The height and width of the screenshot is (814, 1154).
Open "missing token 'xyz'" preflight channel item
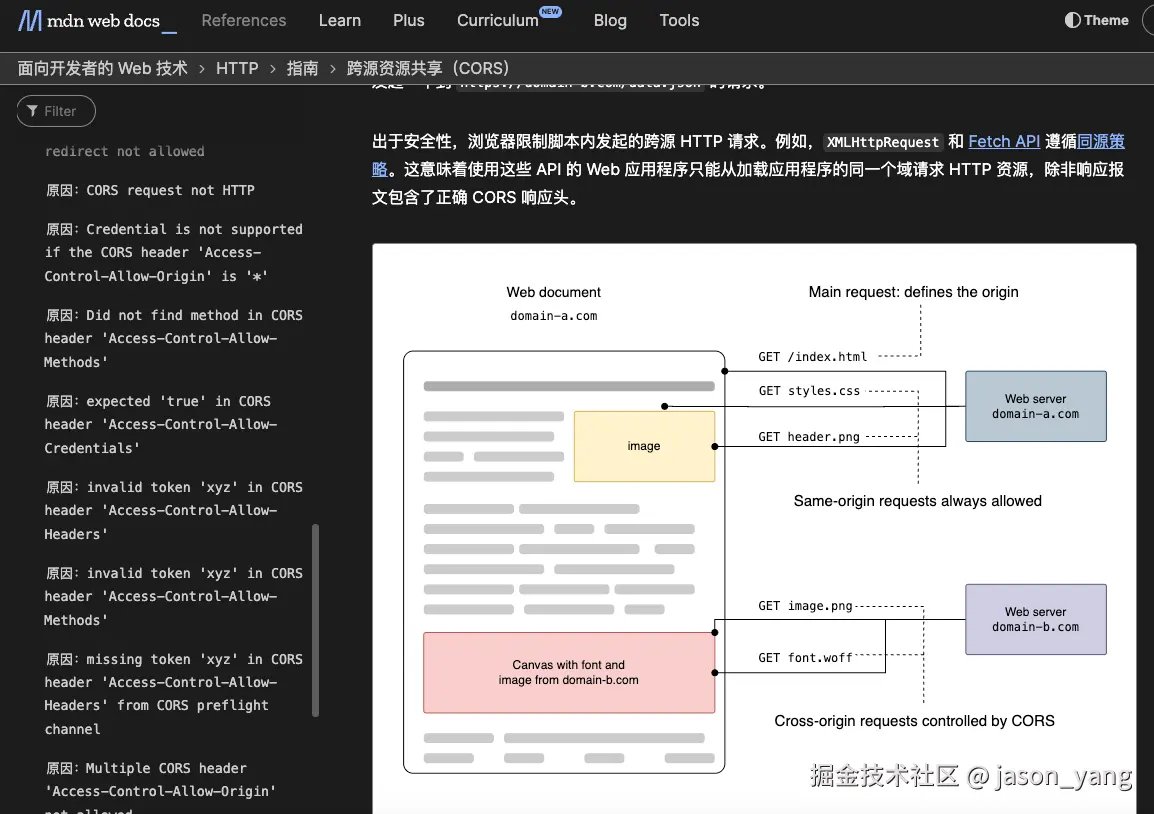(173, 694)
